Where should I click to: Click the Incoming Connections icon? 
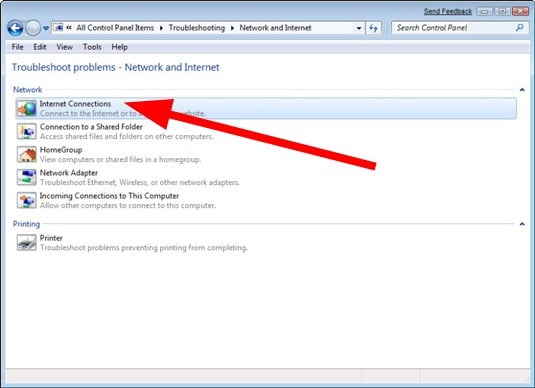click(x=27, y=200)
